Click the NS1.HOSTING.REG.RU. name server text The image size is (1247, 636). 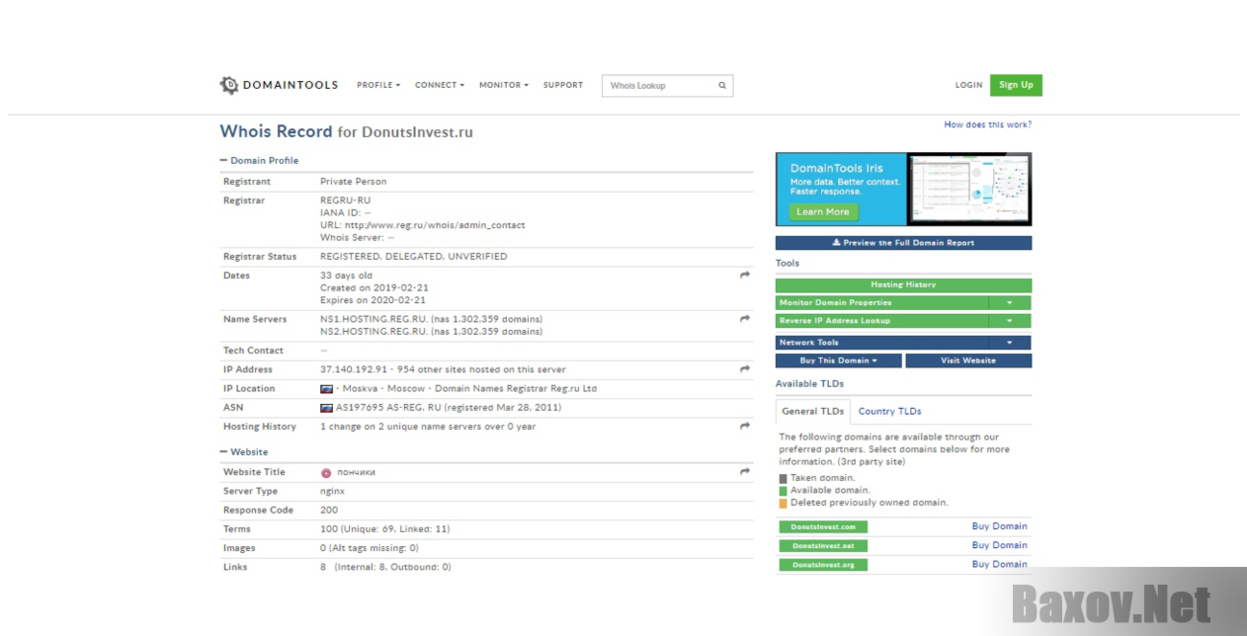[374, 319]
